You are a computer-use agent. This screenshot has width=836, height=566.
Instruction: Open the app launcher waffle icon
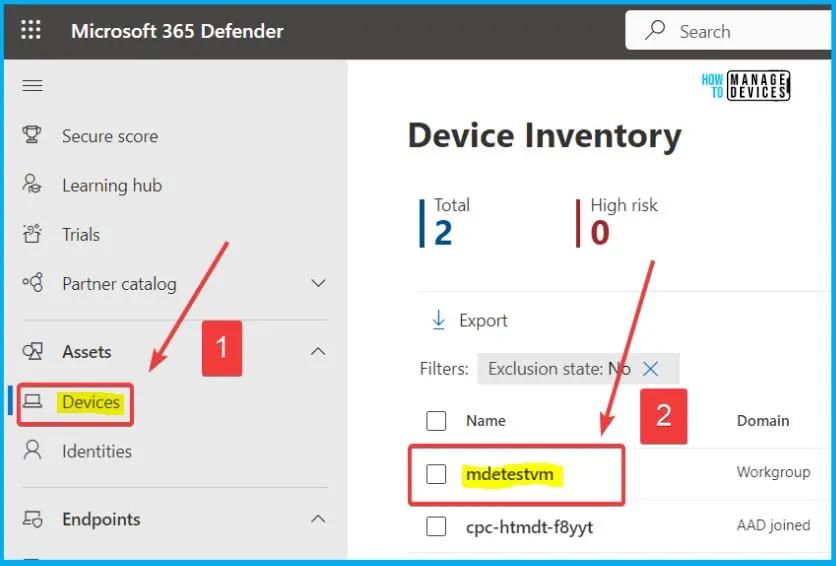(31, 30)
